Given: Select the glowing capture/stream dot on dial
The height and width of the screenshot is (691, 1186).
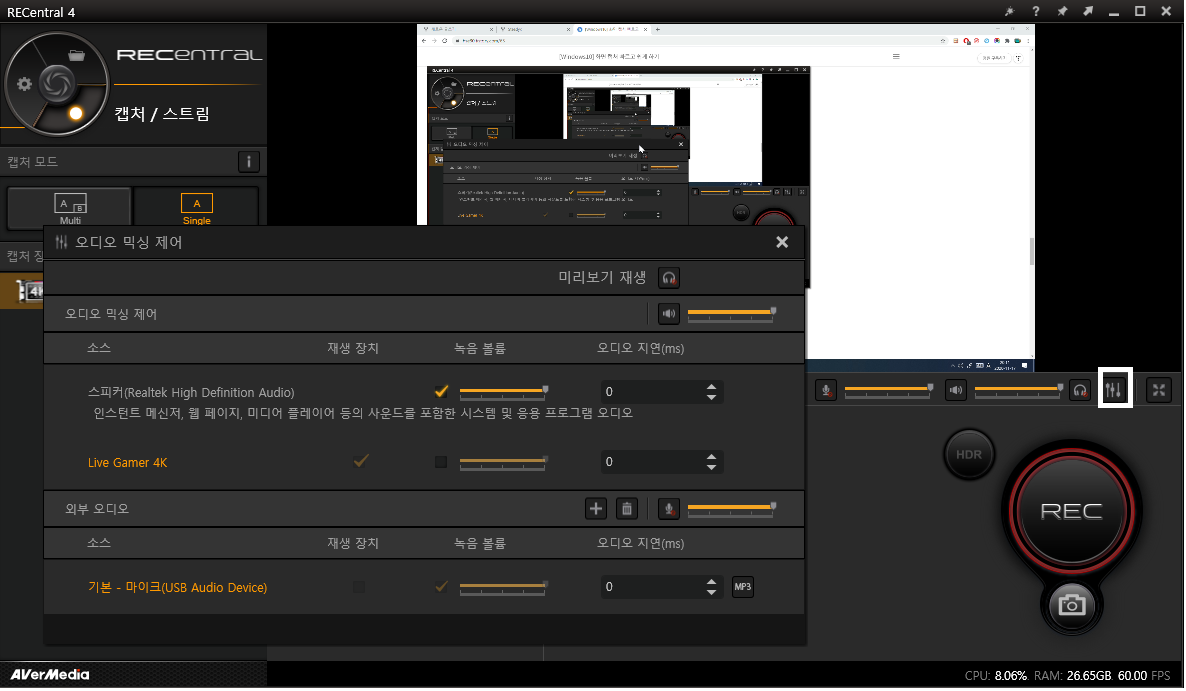Looking at the screenshot, I should (76, 113).
